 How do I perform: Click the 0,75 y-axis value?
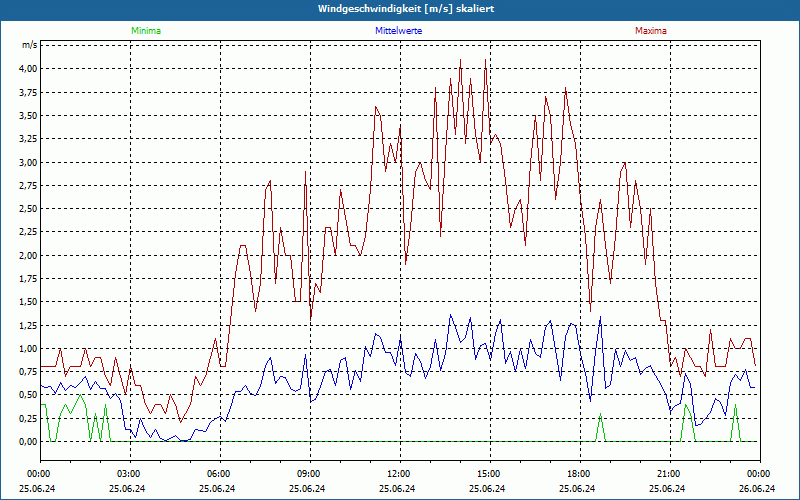tap(28, 372)
